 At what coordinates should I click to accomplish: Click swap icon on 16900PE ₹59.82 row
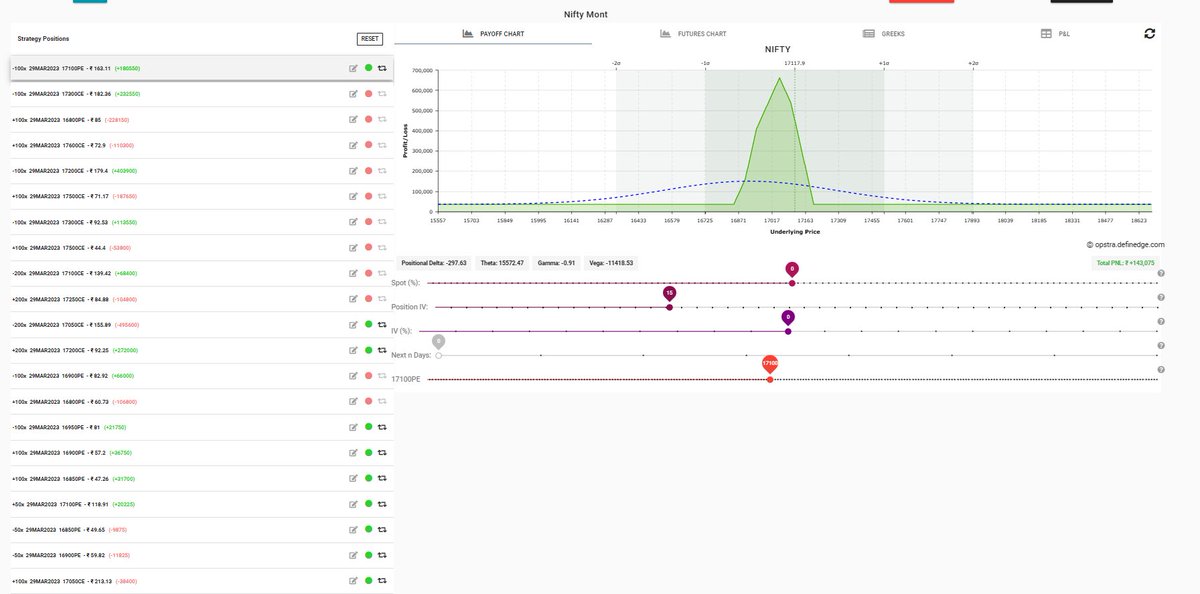click(382, 555)
